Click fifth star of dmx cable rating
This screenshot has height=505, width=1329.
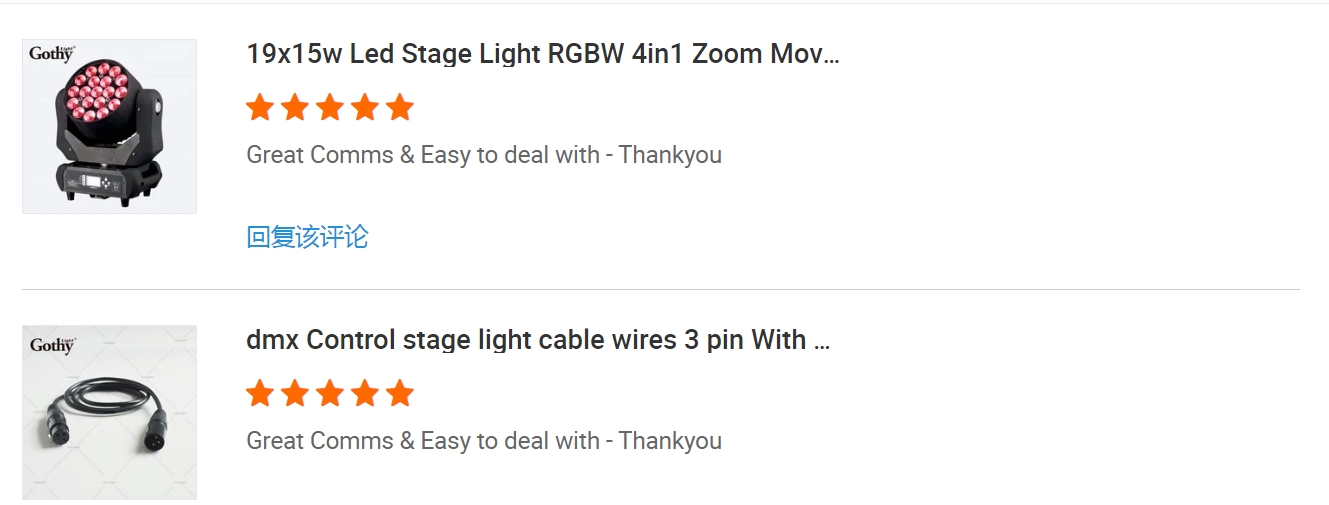(400, 393)
